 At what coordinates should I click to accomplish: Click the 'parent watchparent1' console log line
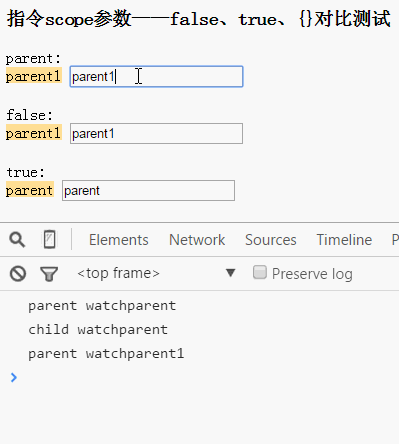(106, 353)
